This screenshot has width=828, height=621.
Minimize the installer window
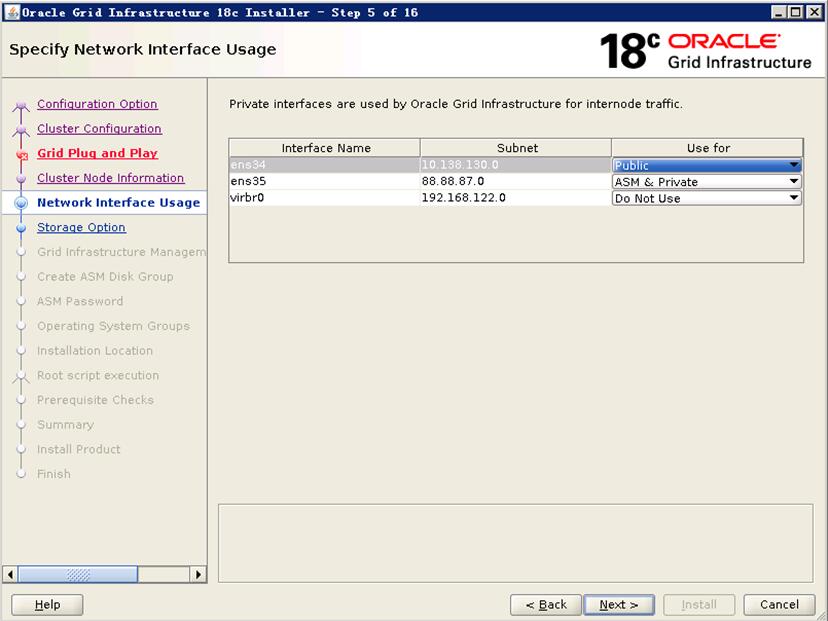point(778,12)
